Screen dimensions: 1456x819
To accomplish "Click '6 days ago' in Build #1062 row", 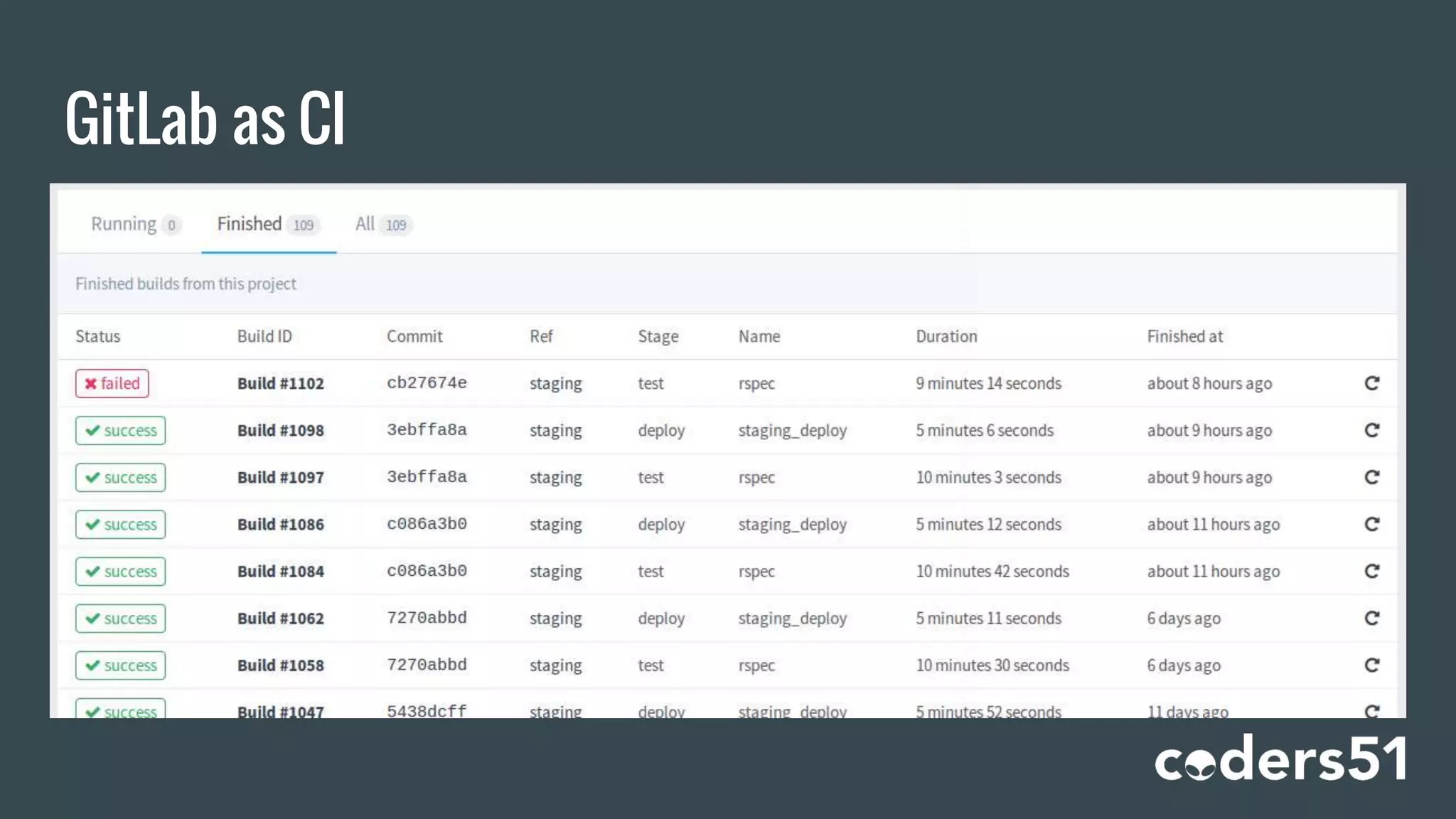I will click(x=1183, y=619).
